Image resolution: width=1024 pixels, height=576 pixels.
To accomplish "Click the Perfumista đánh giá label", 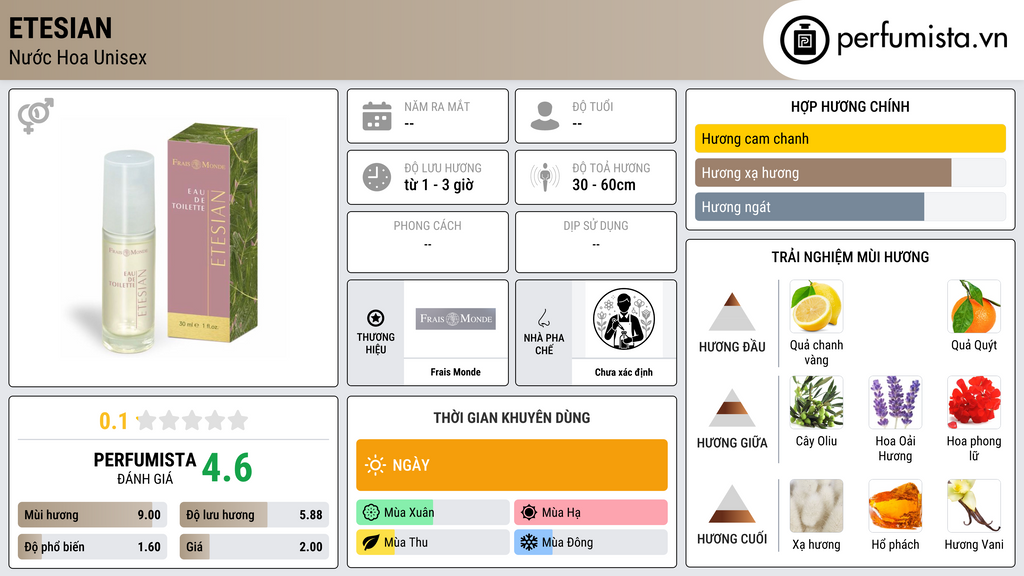I will 145,468.
